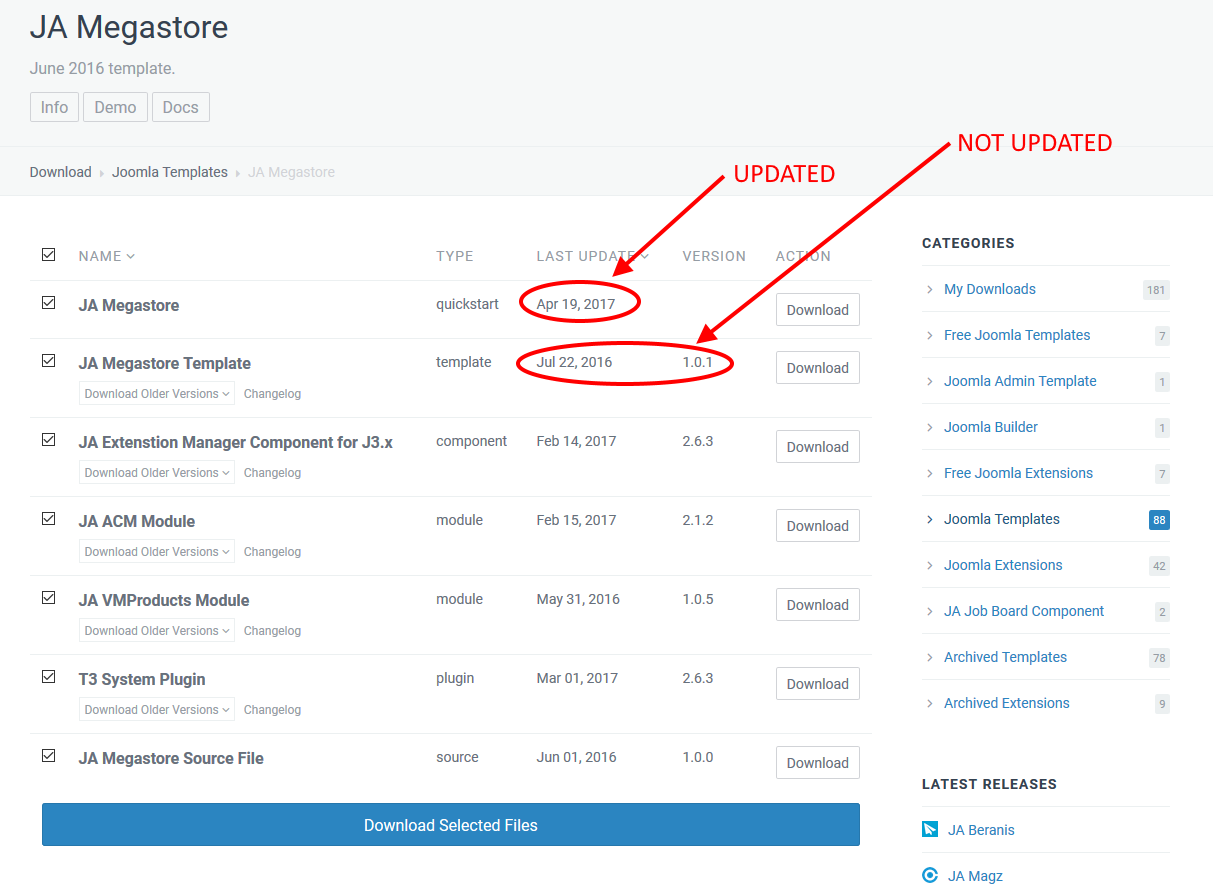
Task: Click T3 System Plugin name
Action: [x=142, y=679]
